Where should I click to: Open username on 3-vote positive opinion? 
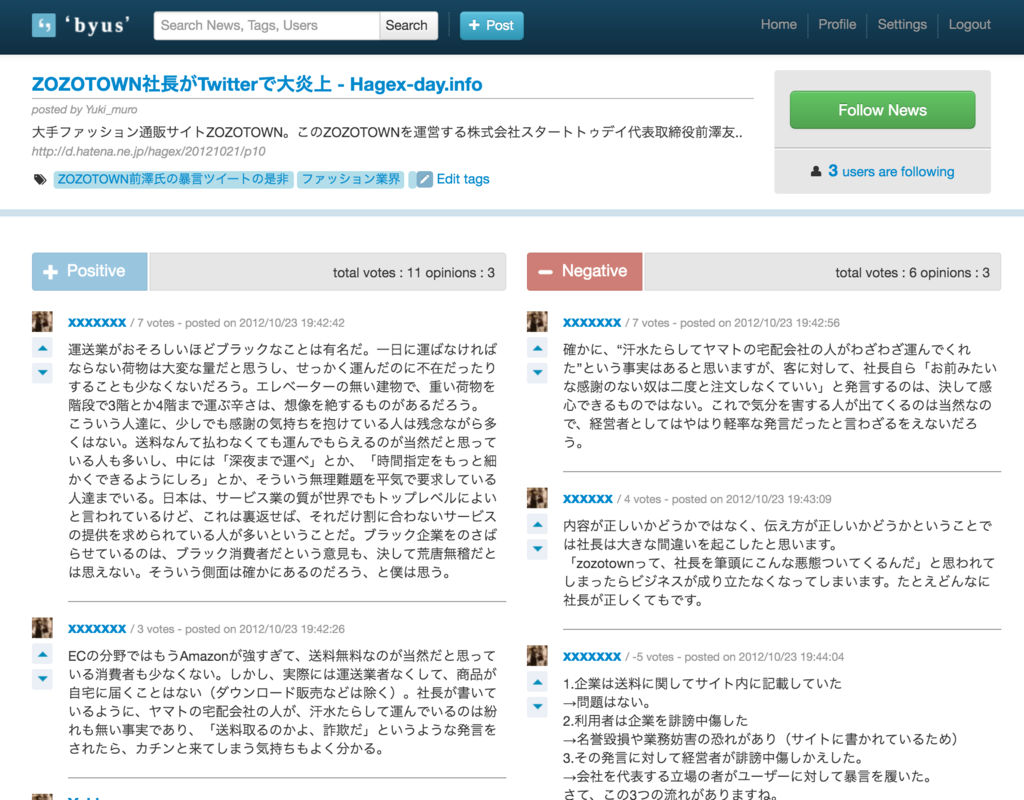[97, 629]
